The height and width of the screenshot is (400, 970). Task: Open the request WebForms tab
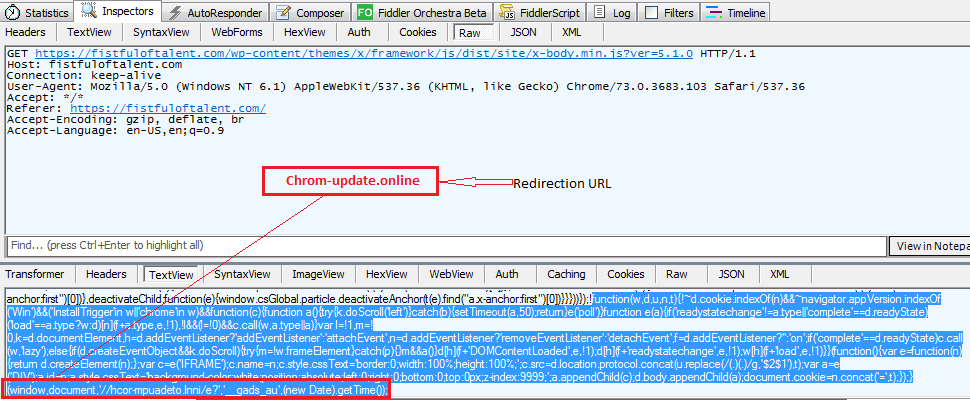point(237,33)
